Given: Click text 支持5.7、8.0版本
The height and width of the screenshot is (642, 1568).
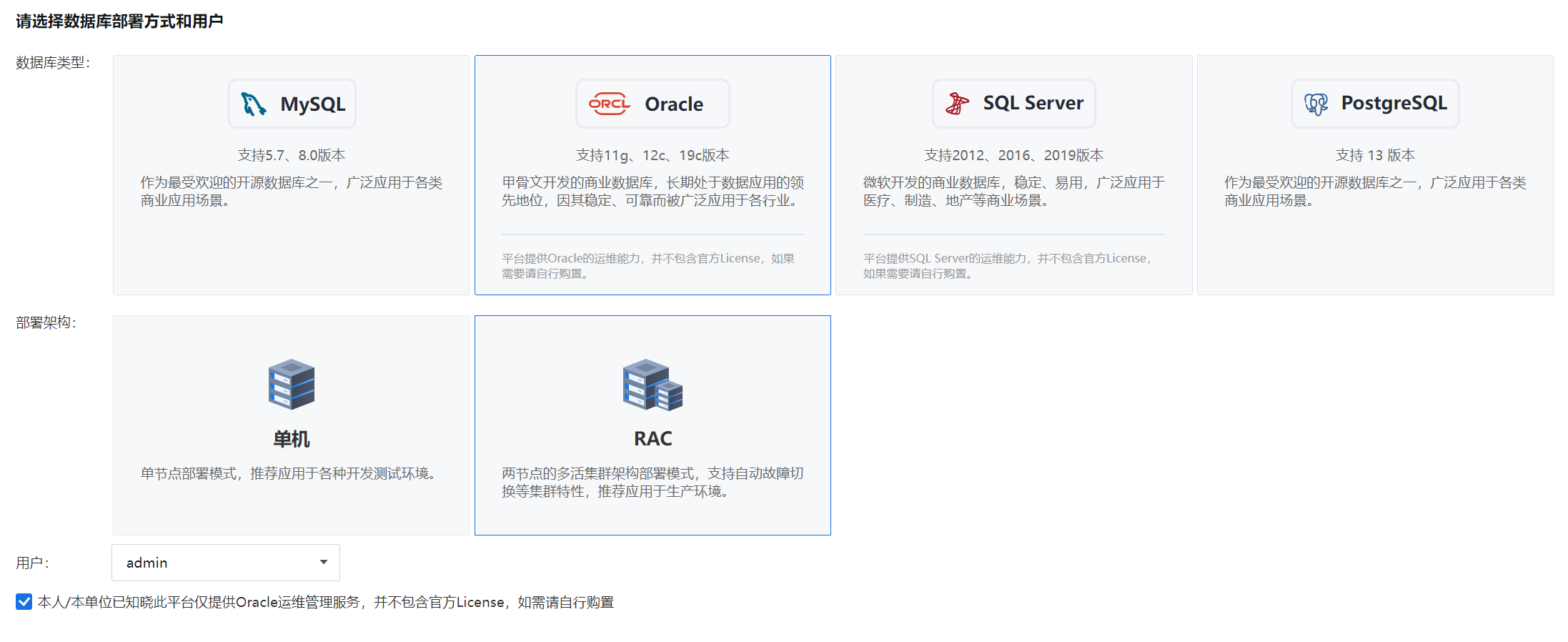Looking at the screenshot, I should pos(292,155).
